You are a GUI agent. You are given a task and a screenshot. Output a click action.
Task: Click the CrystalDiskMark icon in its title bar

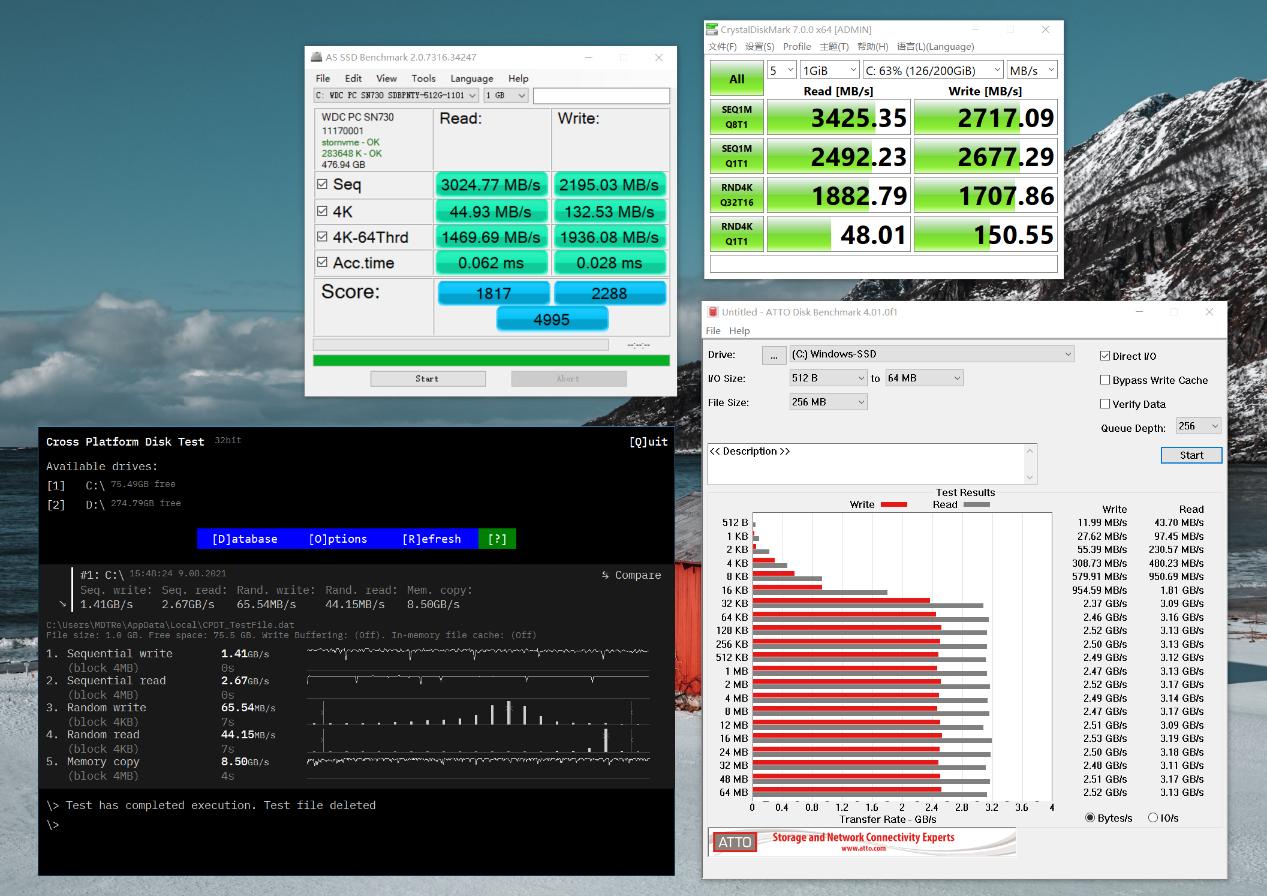click(714, 29)
